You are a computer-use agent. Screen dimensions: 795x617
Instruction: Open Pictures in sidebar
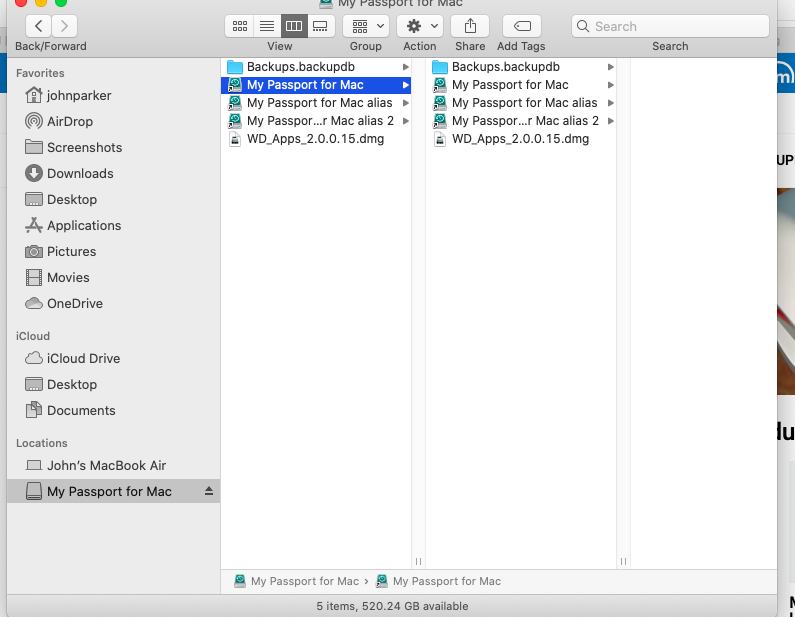pyautogui.click(x=114, y=251)
